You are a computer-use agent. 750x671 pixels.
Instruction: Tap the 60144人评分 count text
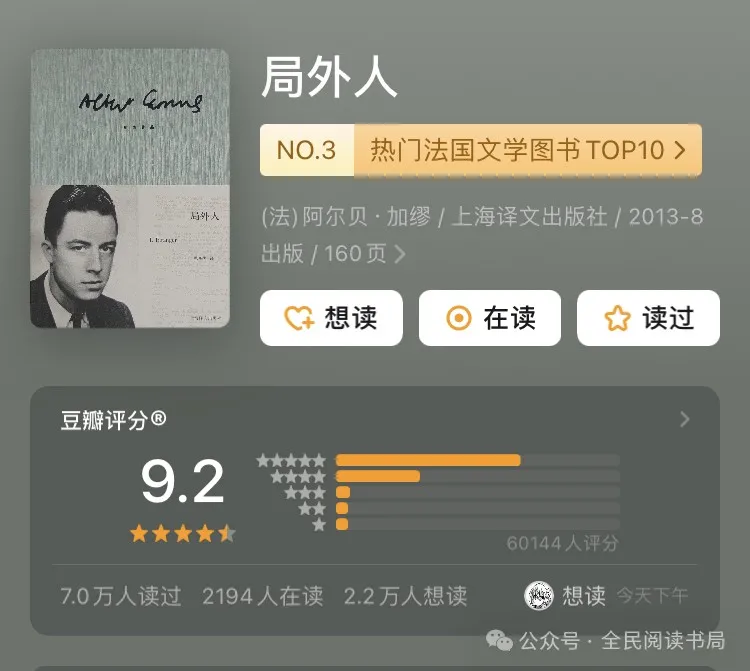tap(562, 544)
